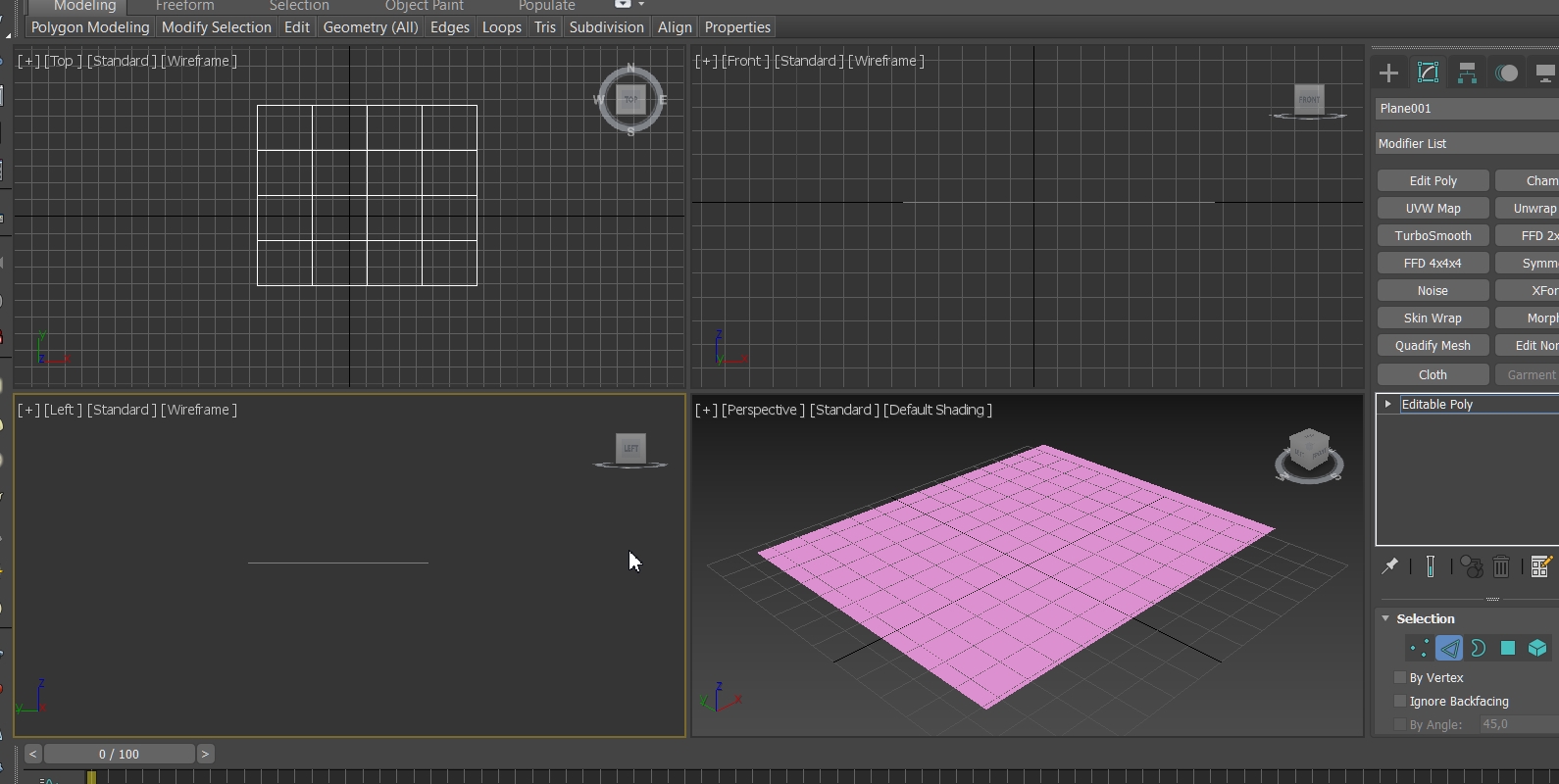This screenshot has height=784, width=1559.
Task: Select Element sub-object level icon
Action: pos(1537,648)
